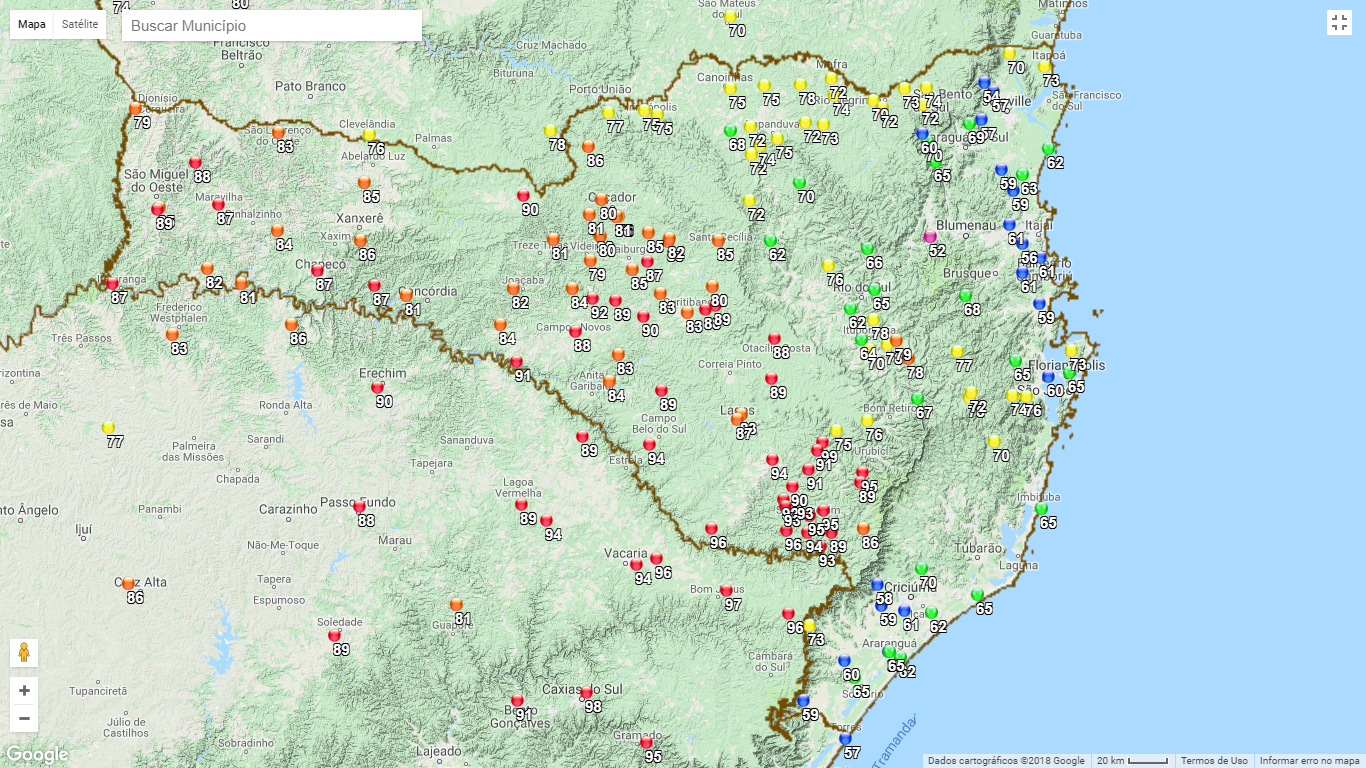Click Informar erro no mapa link
The height and width of the screenshot is (768, 1366).
pyautogui.click(x=1309, y=761)
